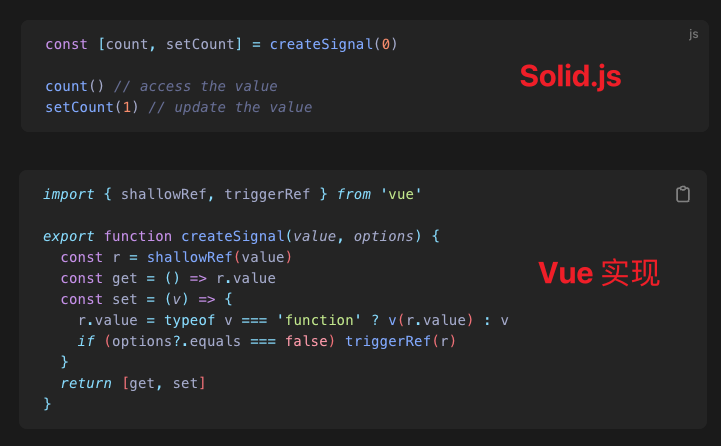Viewport: 721px width, 446px height.
Task: Click the r.value getter expression
Action: point(246,278)
